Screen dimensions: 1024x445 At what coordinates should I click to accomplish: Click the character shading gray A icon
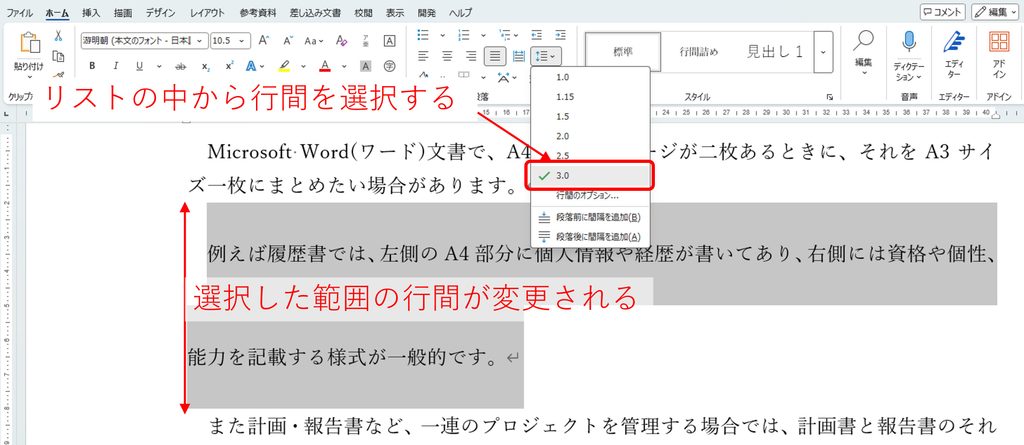coord(366,66)
